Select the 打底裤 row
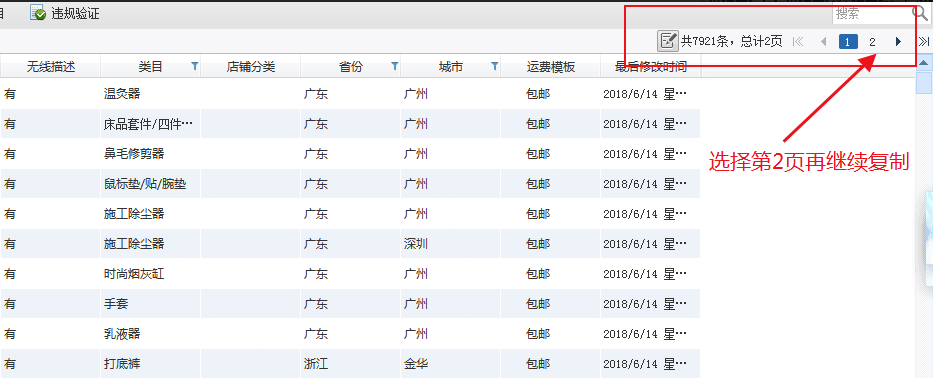Image resolution: width=933 pixels, height=378 pixels. point(350,364)
